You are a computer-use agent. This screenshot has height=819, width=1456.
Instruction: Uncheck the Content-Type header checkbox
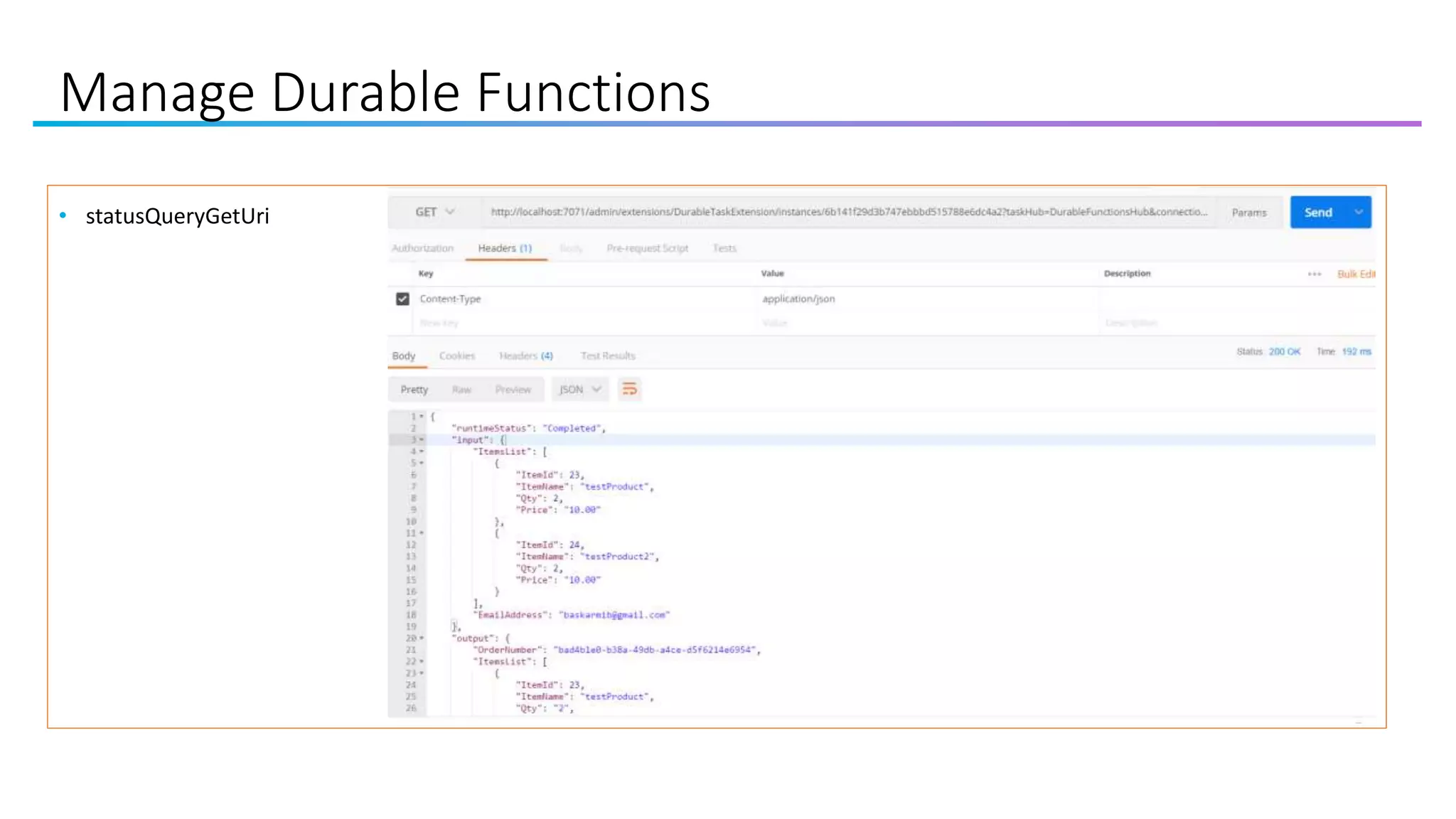click(402, 299)
